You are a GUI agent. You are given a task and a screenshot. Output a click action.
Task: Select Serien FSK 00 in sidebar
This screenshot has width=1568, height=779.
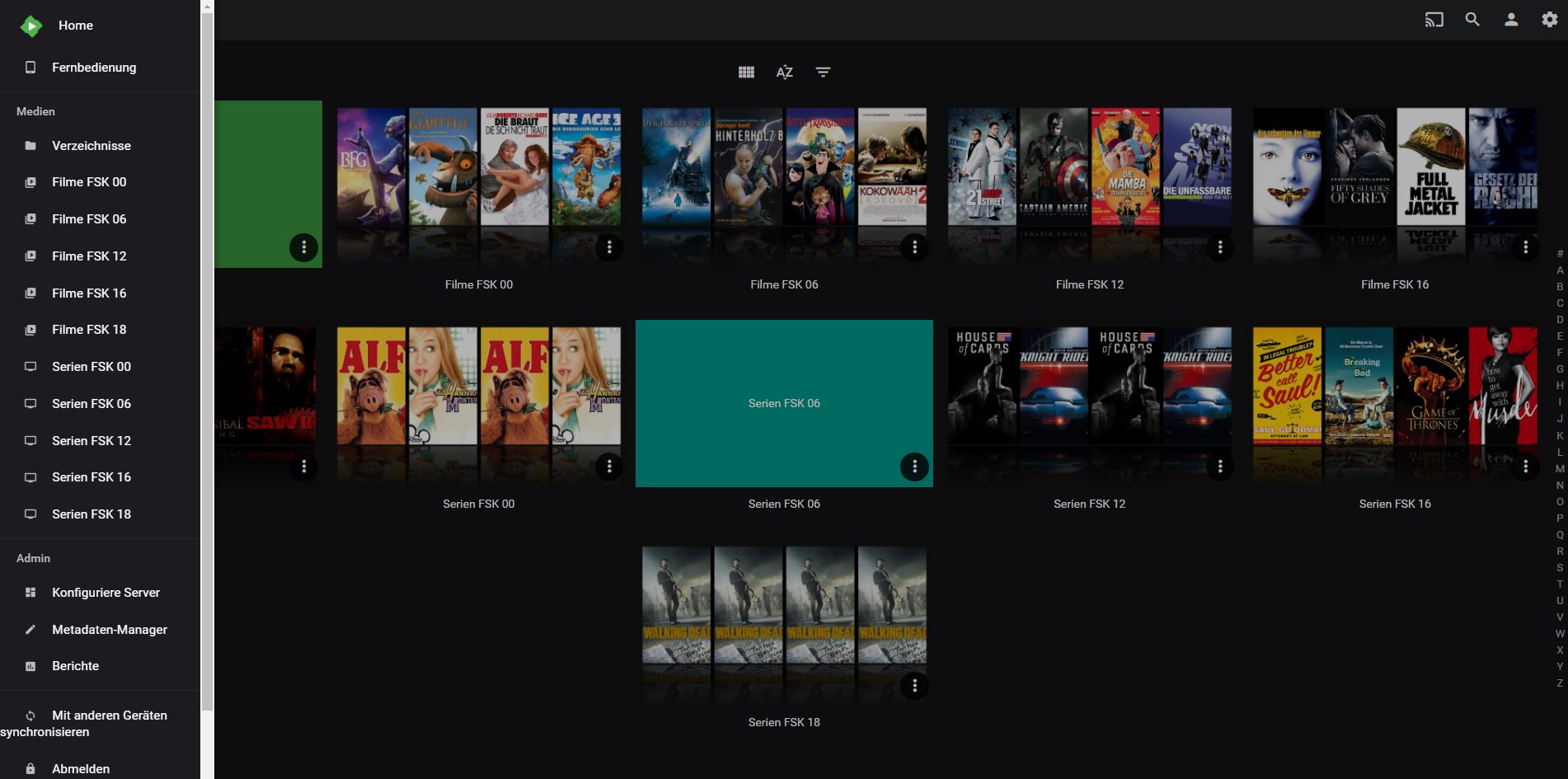click(x=100, y=367)
